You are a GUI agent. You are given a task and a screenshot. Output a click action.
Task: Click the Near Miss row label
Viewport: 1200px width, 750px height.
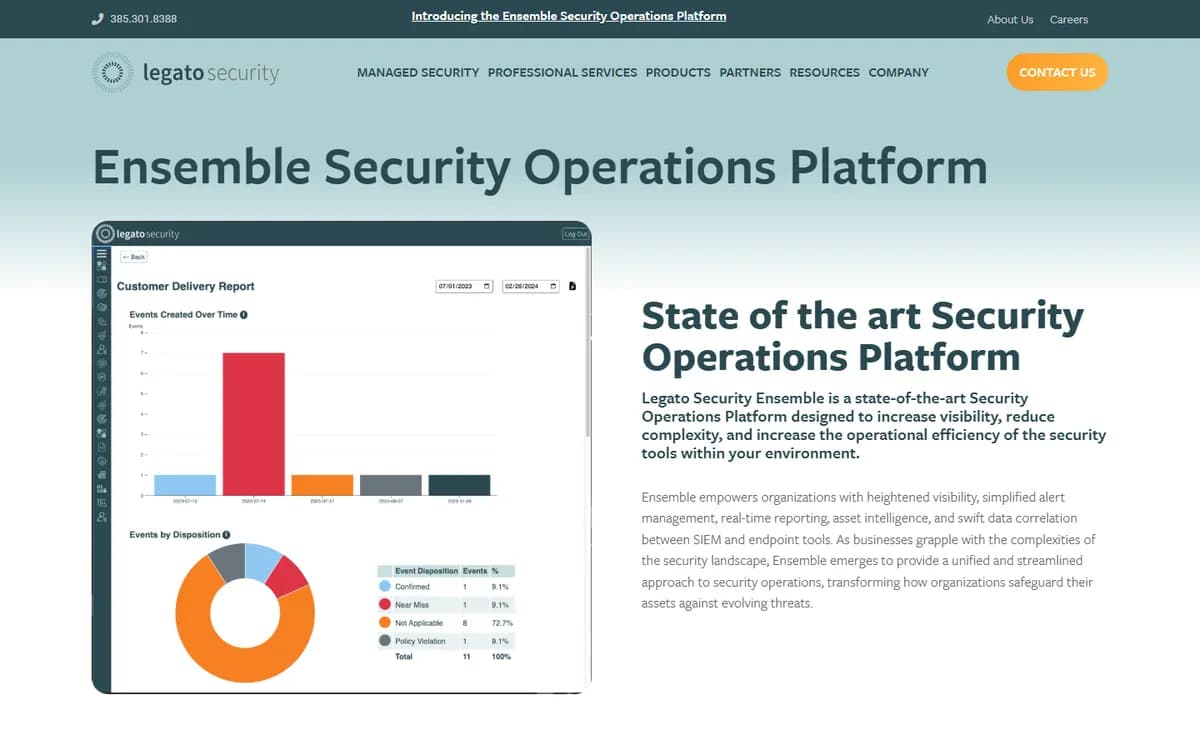click(411, 605)
